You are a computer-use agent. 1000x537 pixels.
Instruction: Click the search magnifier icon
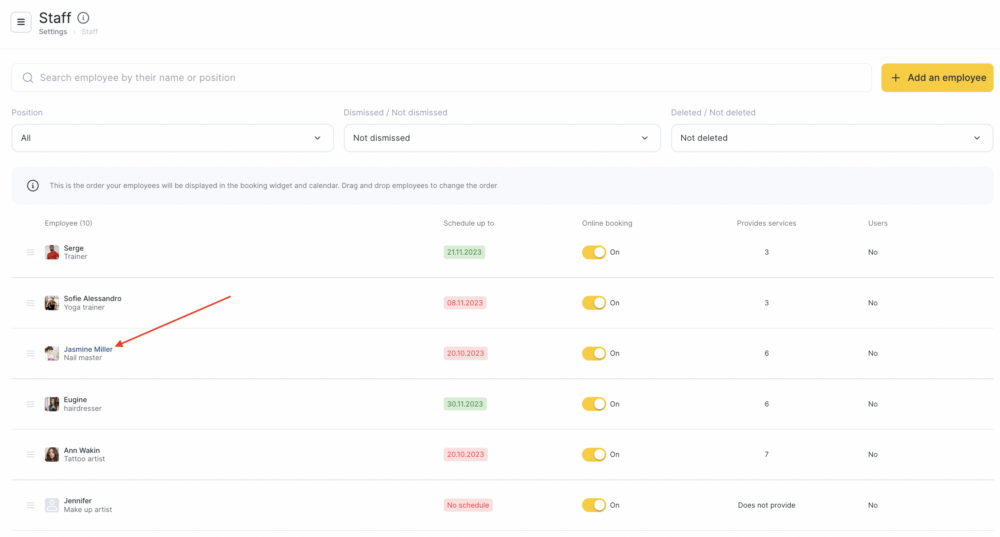coord(27,78)
